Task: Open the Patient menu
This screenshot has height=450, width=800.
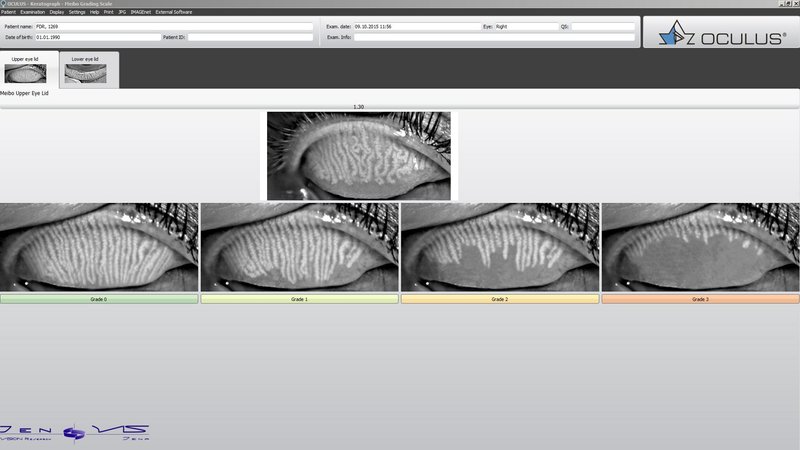Action: click(9, 11)
